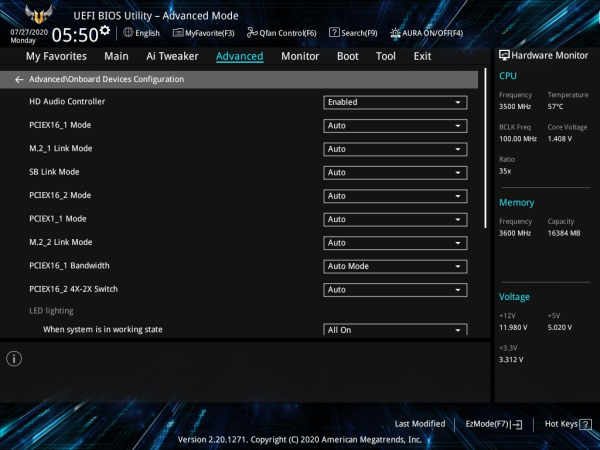Click the settings list scrollbar
The width and height of the screenshot is (600, 450).
click(x=485, y=148)
